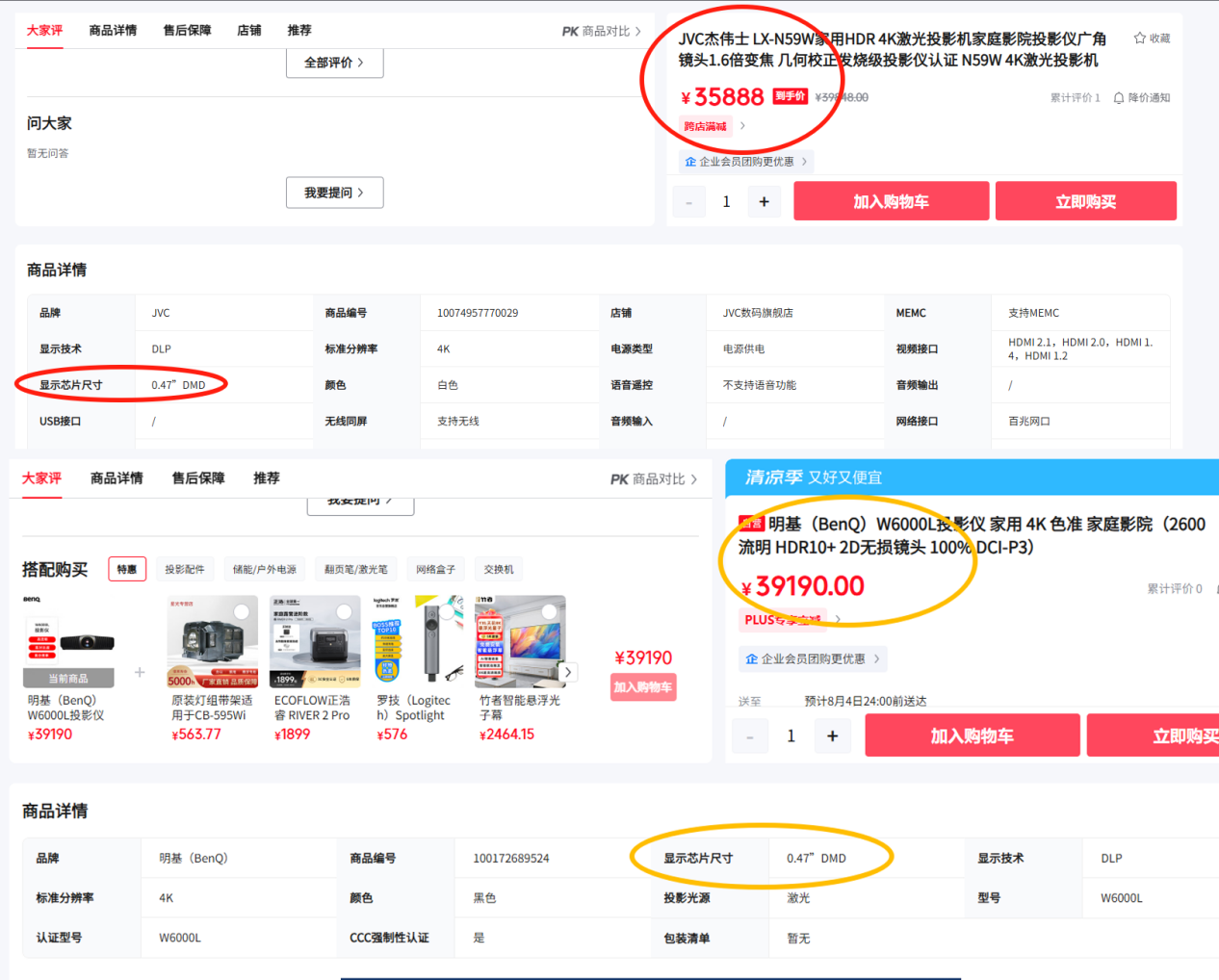Click 立即购买 for the JVC projector
The width and height of the screenshot is (1219, 980).
point(1085,201)
